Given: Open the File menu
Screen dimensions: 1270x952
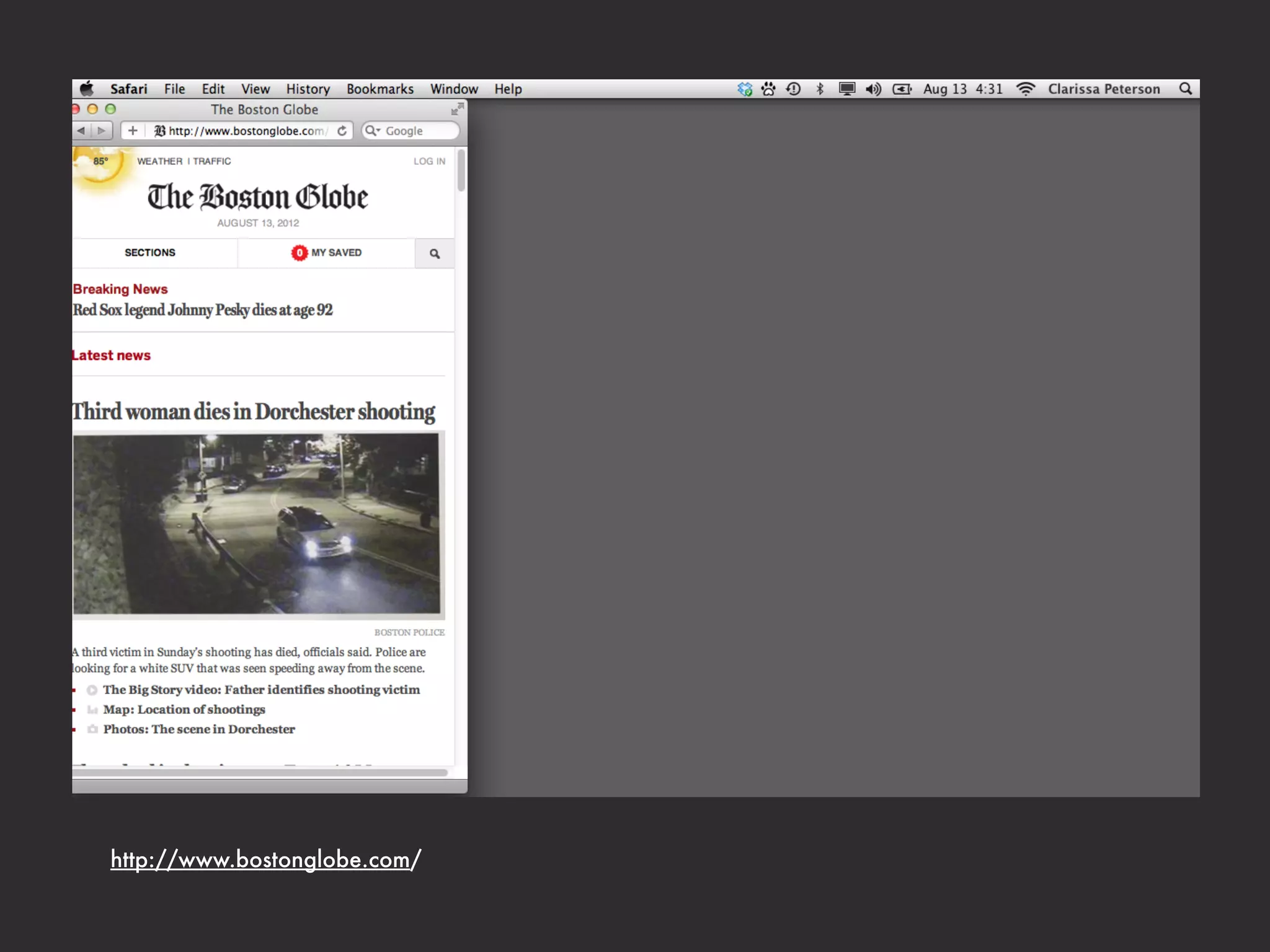Looking at the screenshot, I should pyautogui.click(x=174, y=89).
